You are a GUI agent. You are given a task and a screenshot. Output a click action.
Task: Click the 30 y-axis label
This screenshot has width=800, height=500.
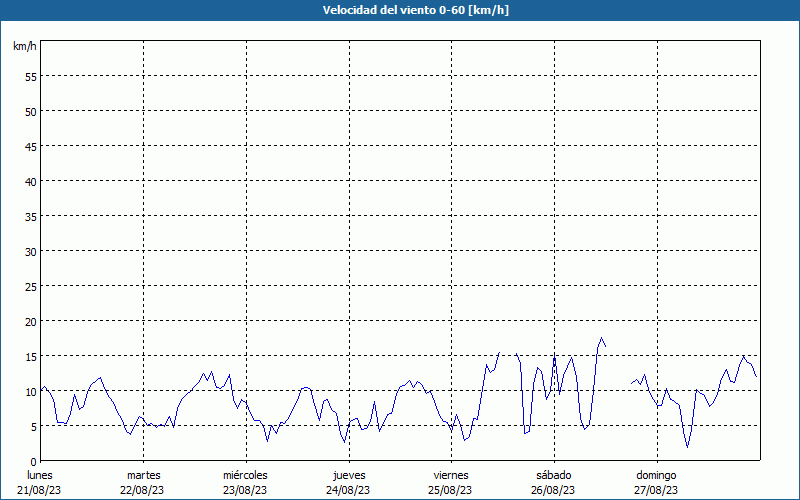pos(31,252)
